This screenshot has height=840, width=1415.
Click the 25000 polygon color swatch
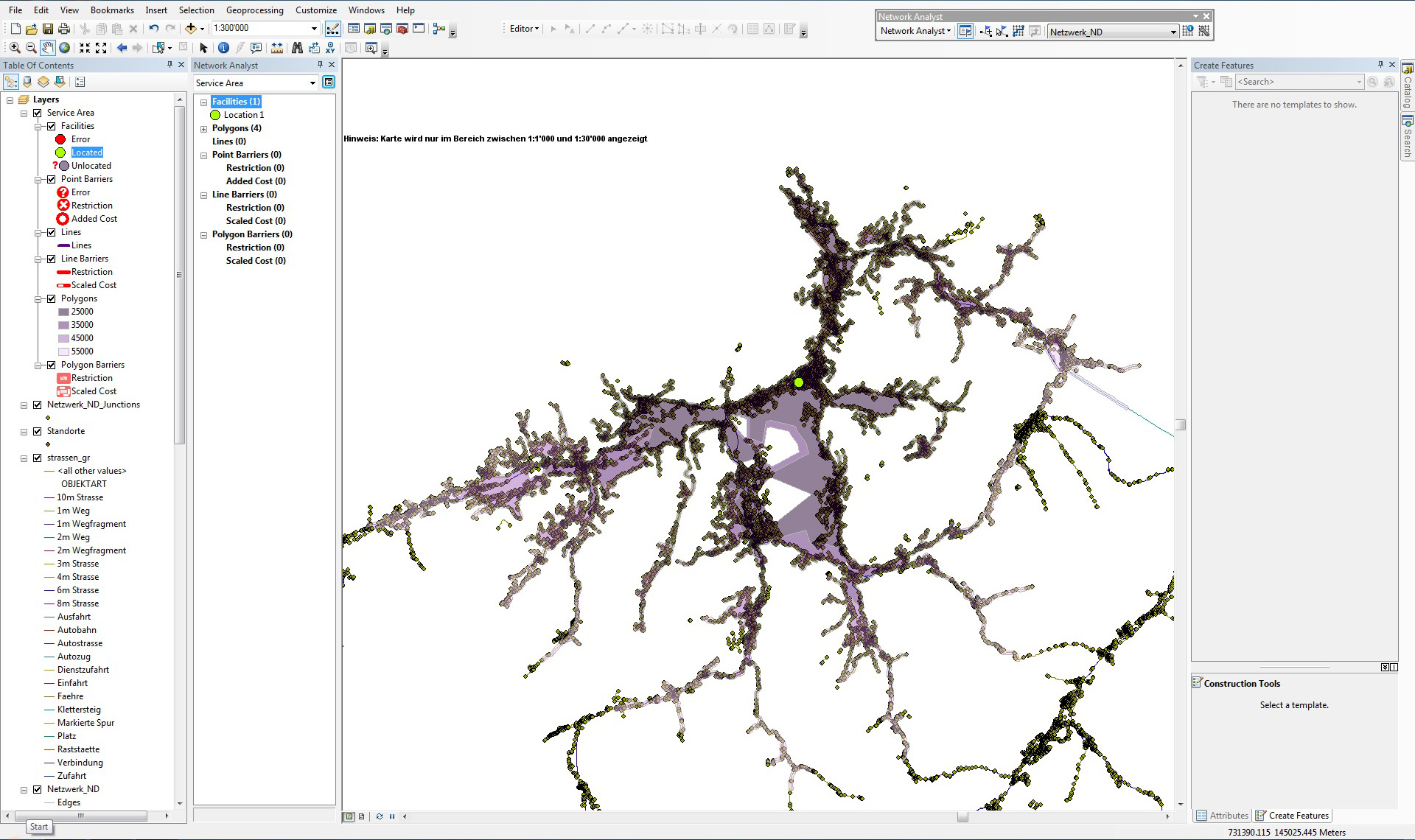tap(63, 312)
